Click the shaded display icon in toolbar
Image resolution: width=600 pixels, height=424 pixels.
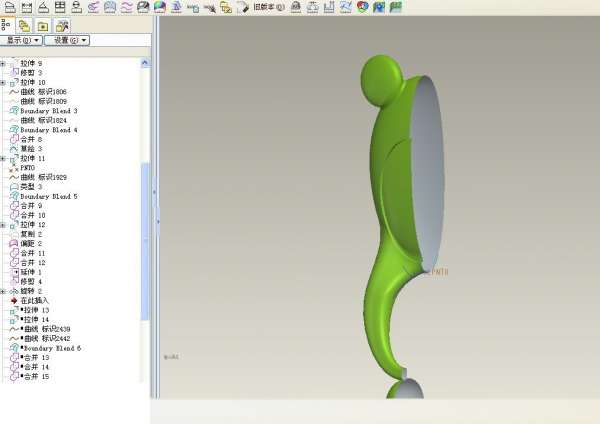pos(159,7)
